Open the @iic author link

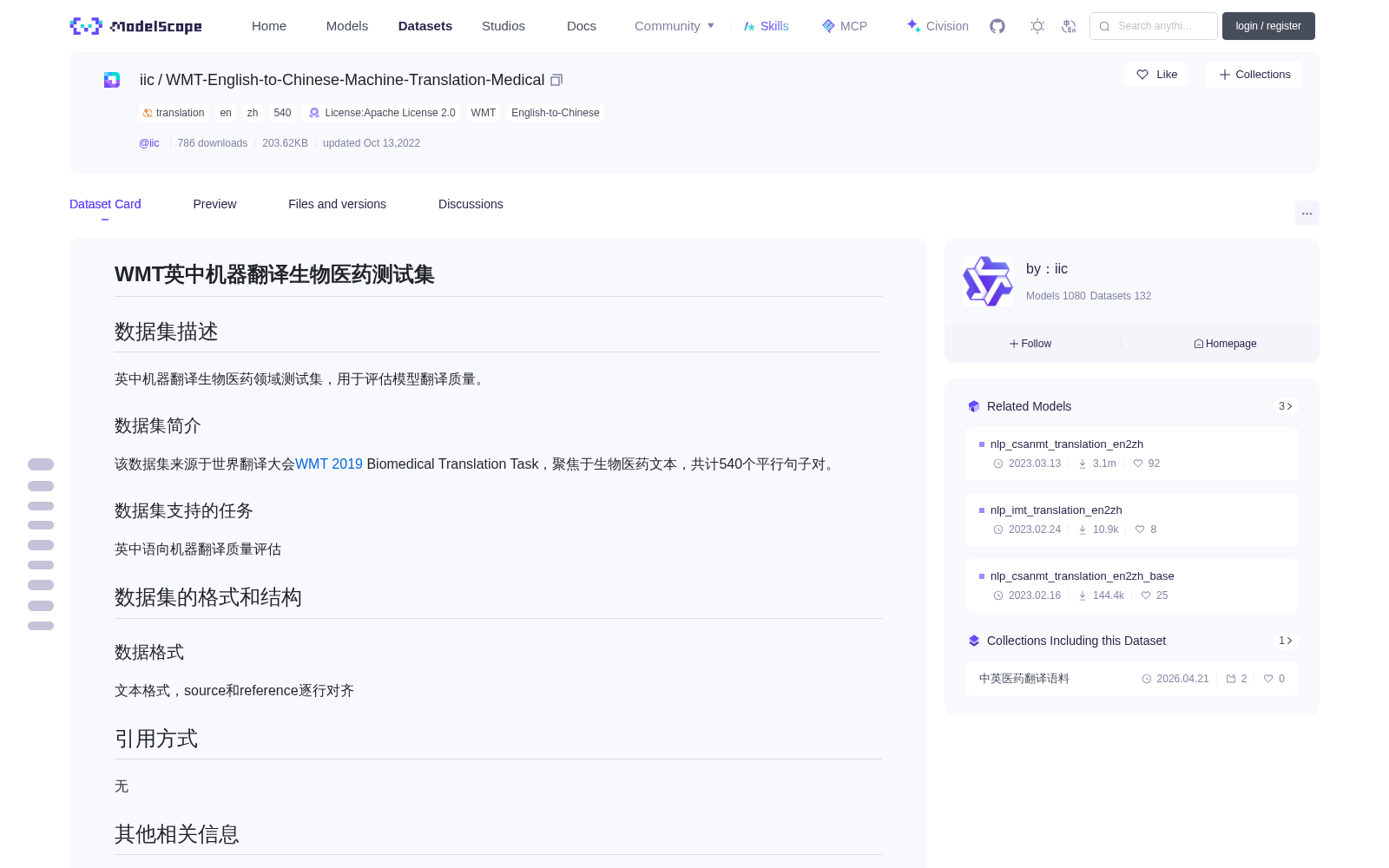(149, 143)
